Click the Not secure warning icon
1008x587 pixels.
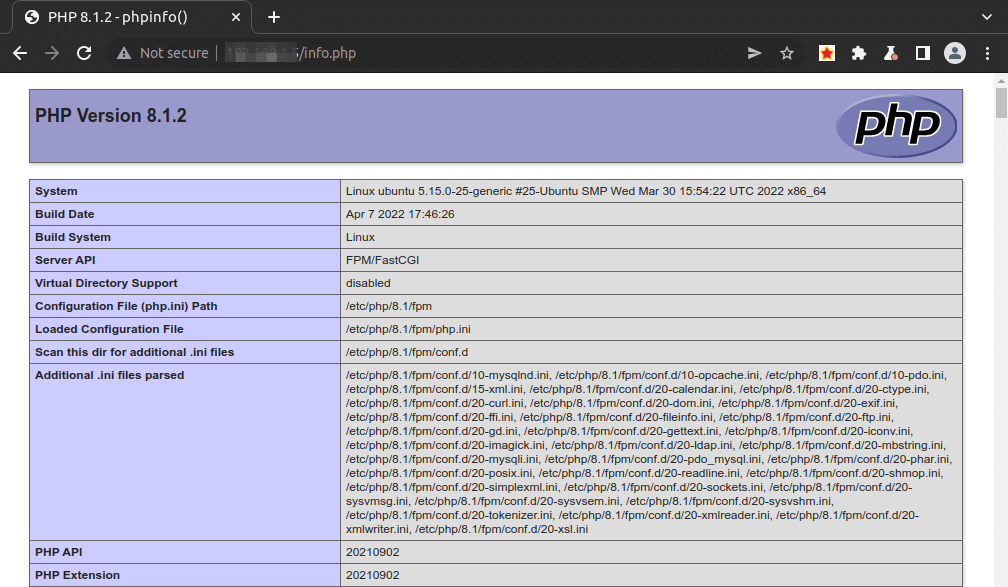124,53
